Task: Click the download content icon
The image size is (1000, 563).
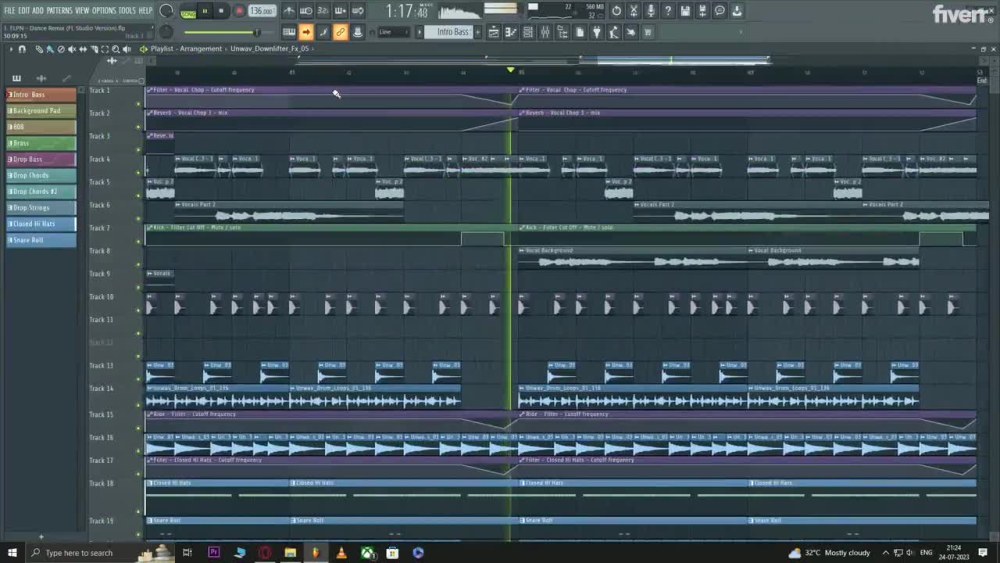Action: [737, 11]
